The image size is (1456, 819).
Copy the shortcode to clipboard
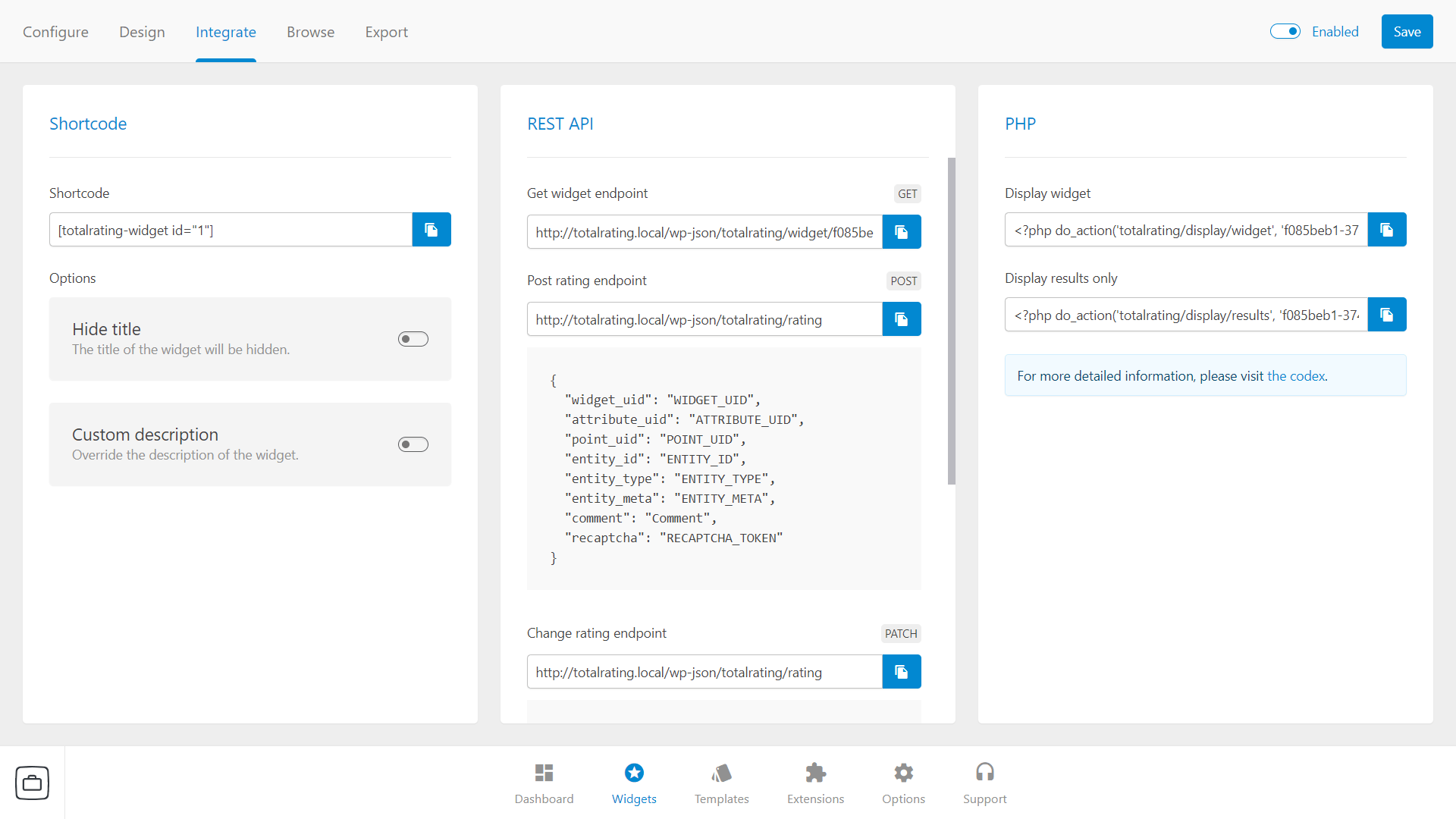pyautogui.click(x=431, y=230)
